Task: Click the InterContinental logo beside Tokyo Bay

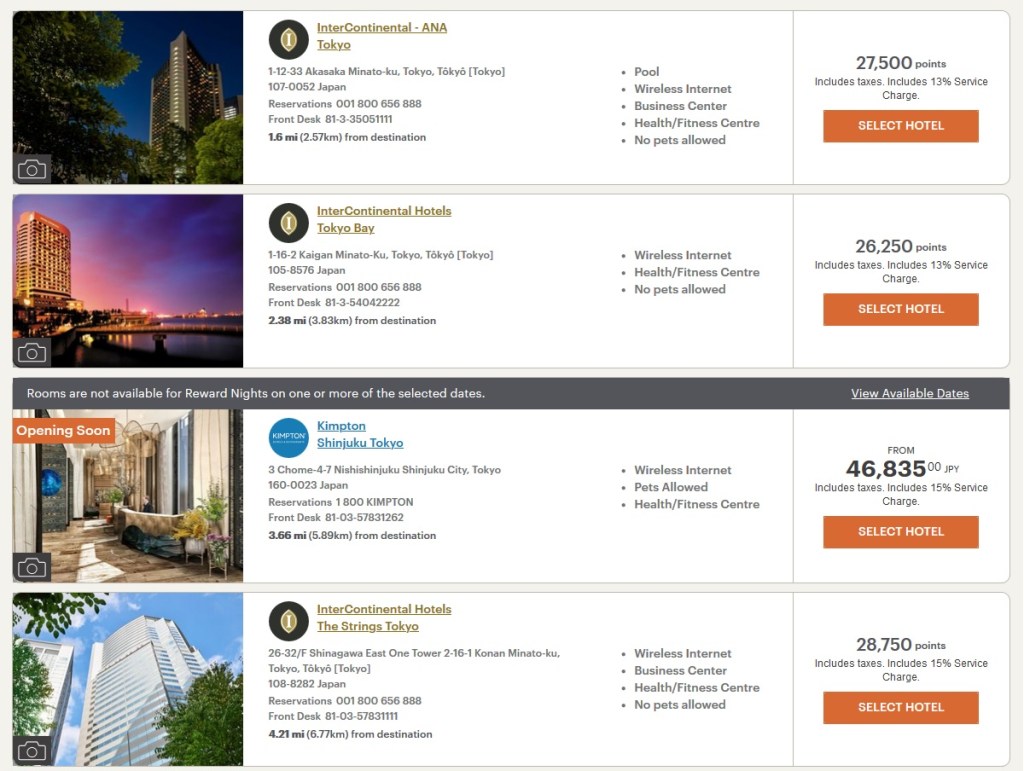Action: (288, 223)
